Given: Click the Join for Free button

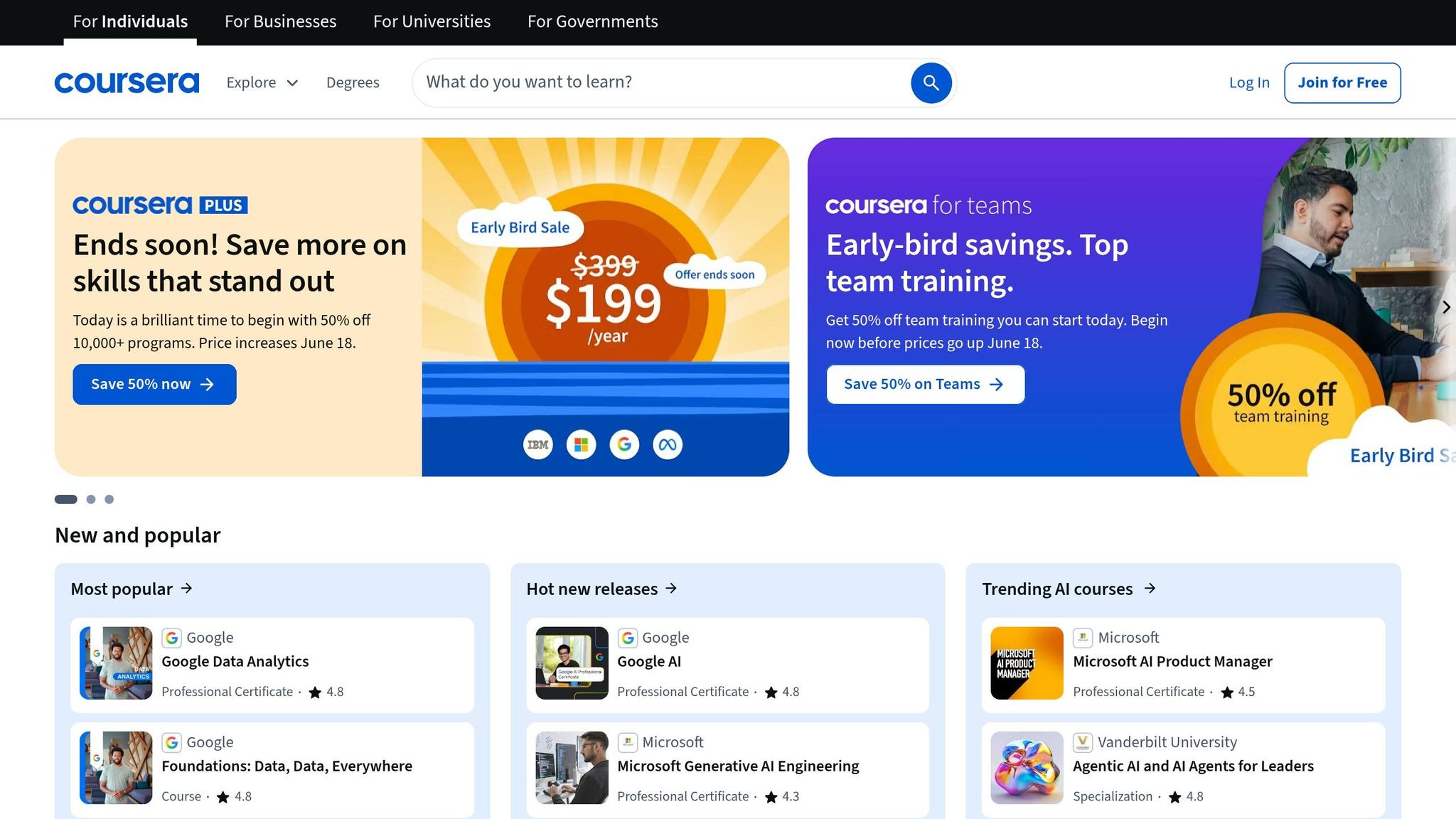Looking at the screenshot, I should click(1342, 82).
